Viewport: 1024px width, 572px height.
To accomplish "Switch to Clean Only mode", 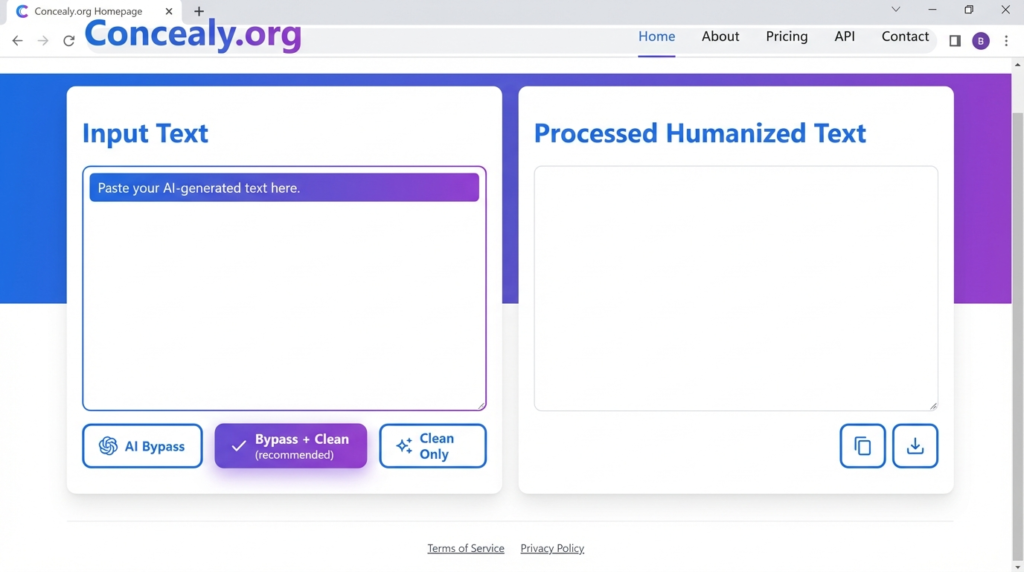I will pos(432,446).
